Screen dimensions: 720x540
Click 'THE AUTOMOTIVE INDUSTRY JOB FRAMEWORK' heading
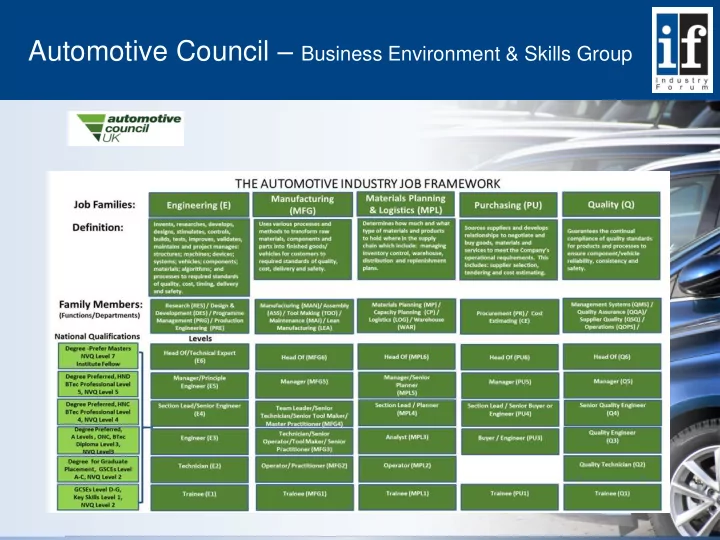[367, 184]
